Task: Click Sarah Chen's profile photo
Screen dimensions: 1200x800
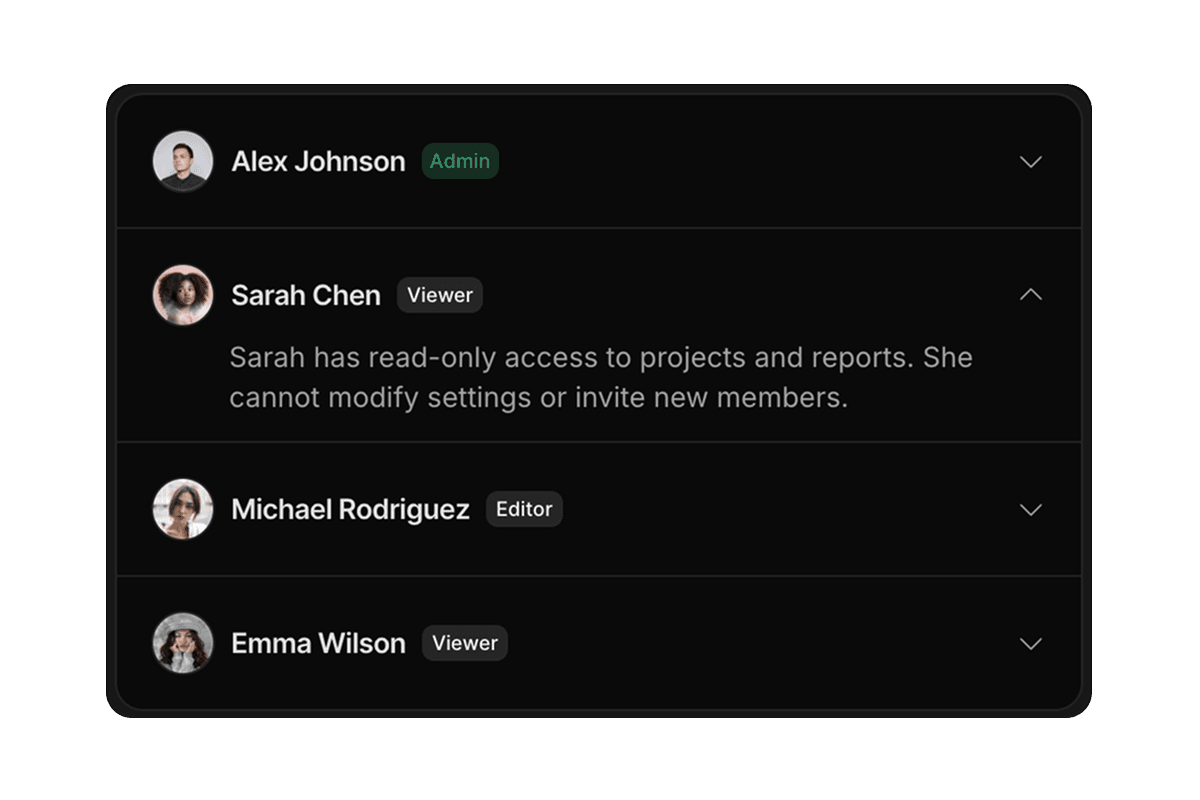Action: coord(183,295)
